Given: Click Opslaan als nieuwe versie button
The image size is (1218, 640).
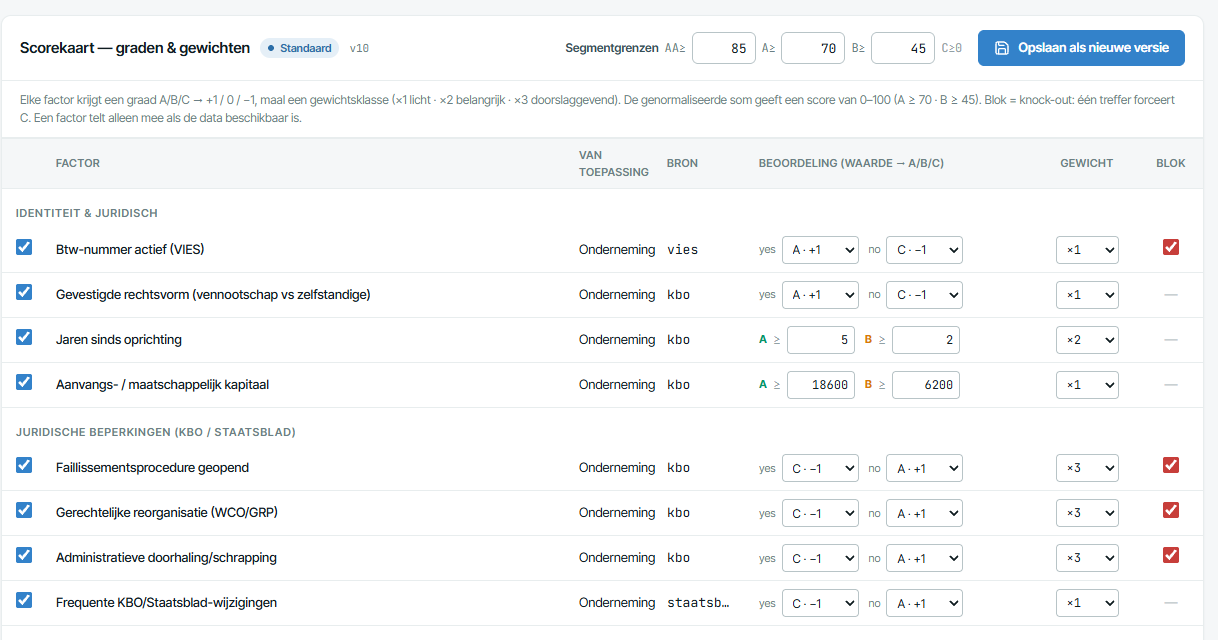Looking at the screenshot, I should click(x=1081, y=48).
